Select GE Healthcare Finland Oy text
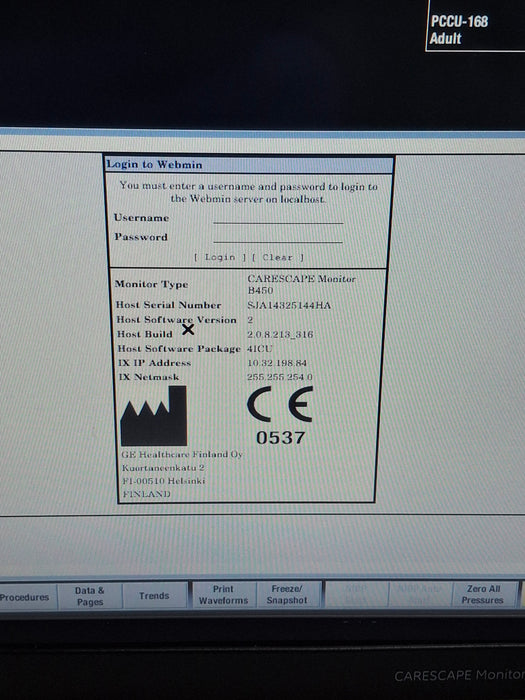Image resolution: width=525 pixels, height=700 pixels. (x=182, y=454)
